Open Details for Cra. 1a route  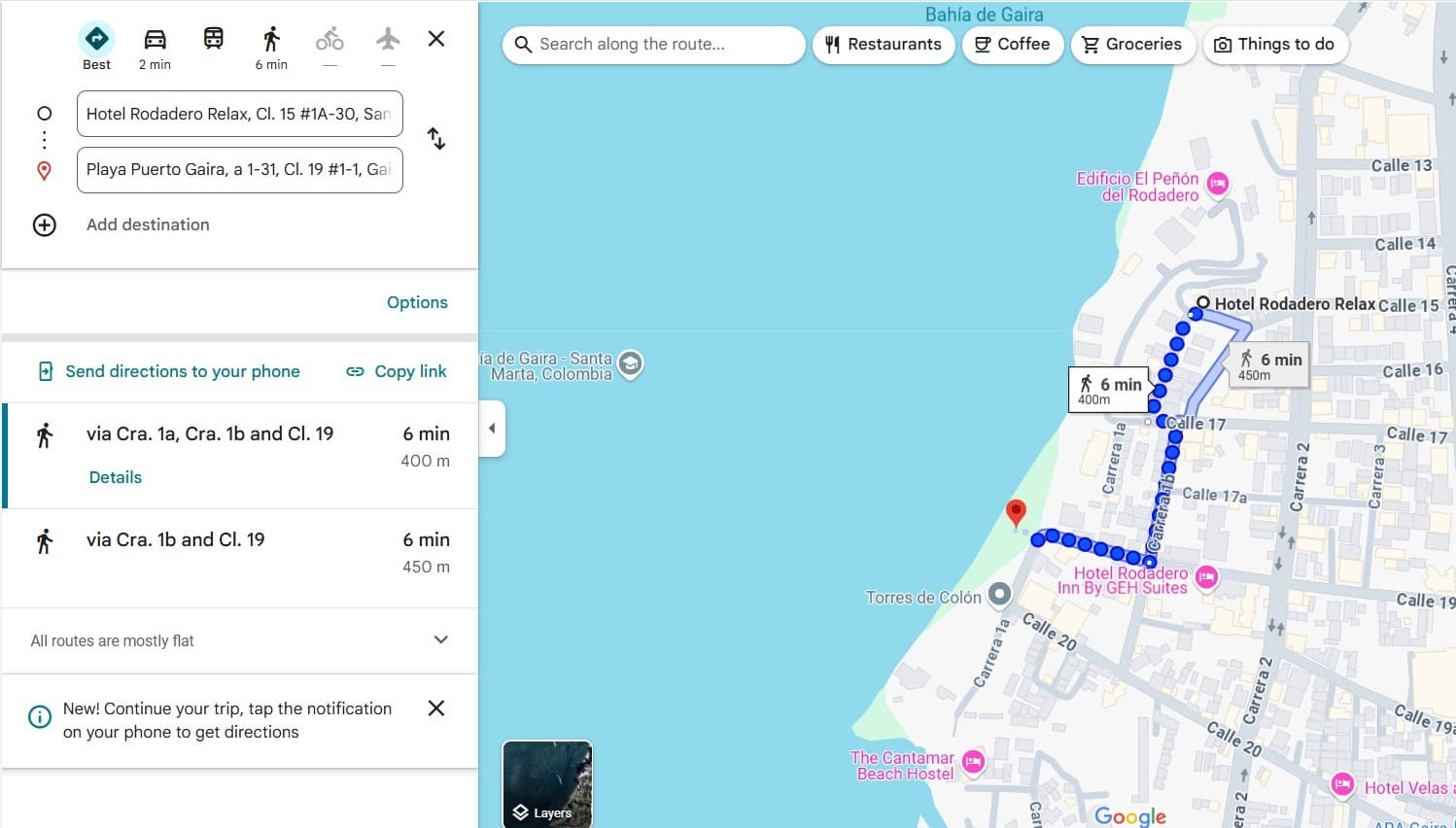pyautogui.click(x=116, y=477)
